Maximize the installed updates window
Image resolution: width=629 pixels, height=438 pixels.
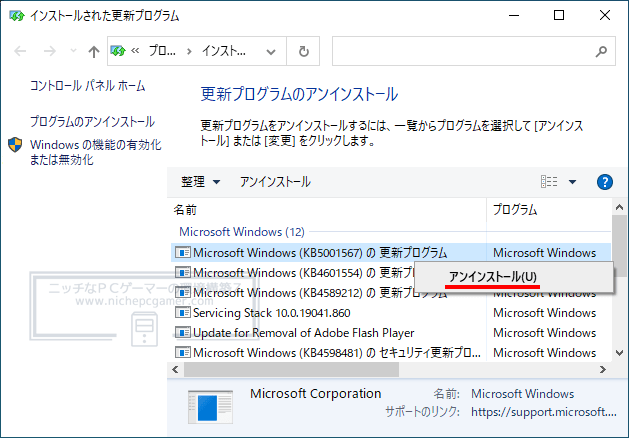(x=559, y=16)
